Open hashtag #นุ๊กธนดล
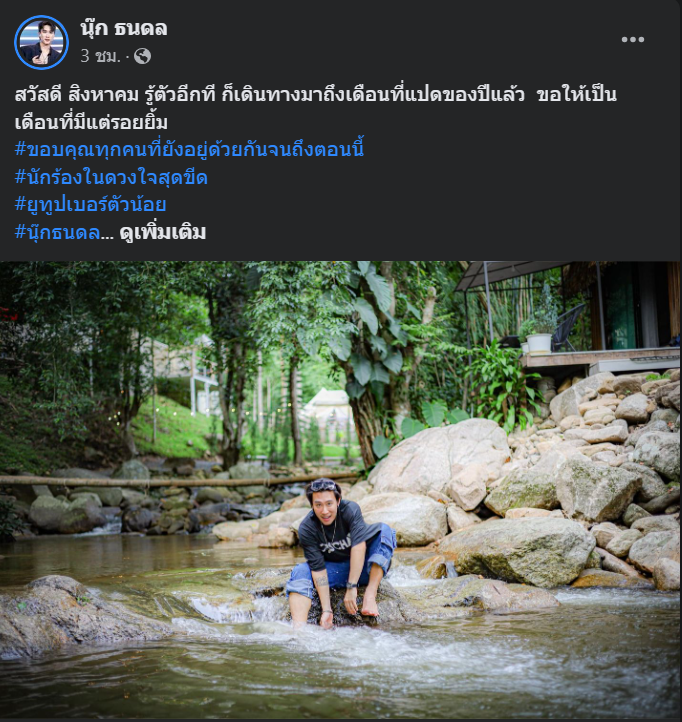The width and height of the screenshot is (682, 722). [x=58, y=233]
